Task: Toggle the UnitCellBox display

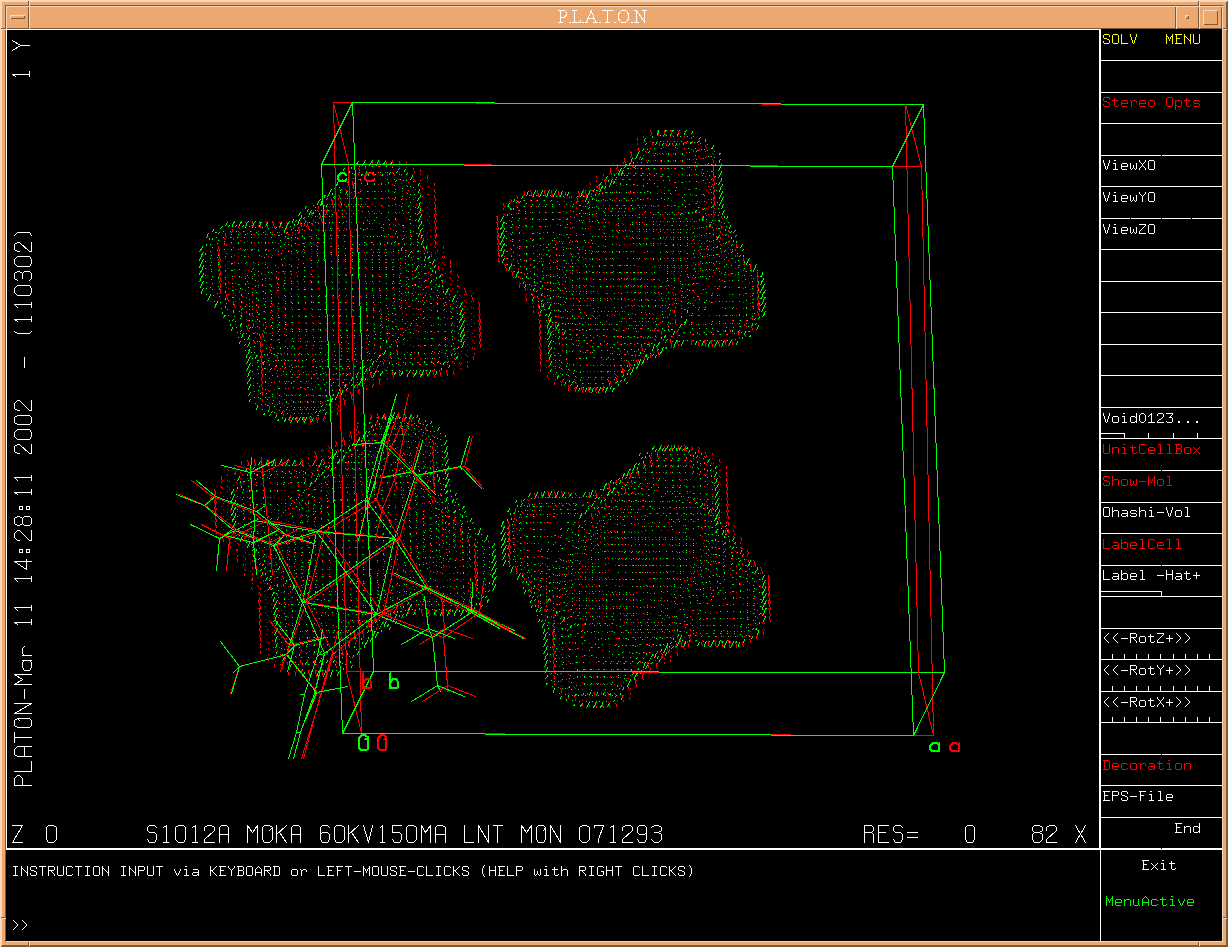Action: pyautogui.click(x=1151, y=450)
